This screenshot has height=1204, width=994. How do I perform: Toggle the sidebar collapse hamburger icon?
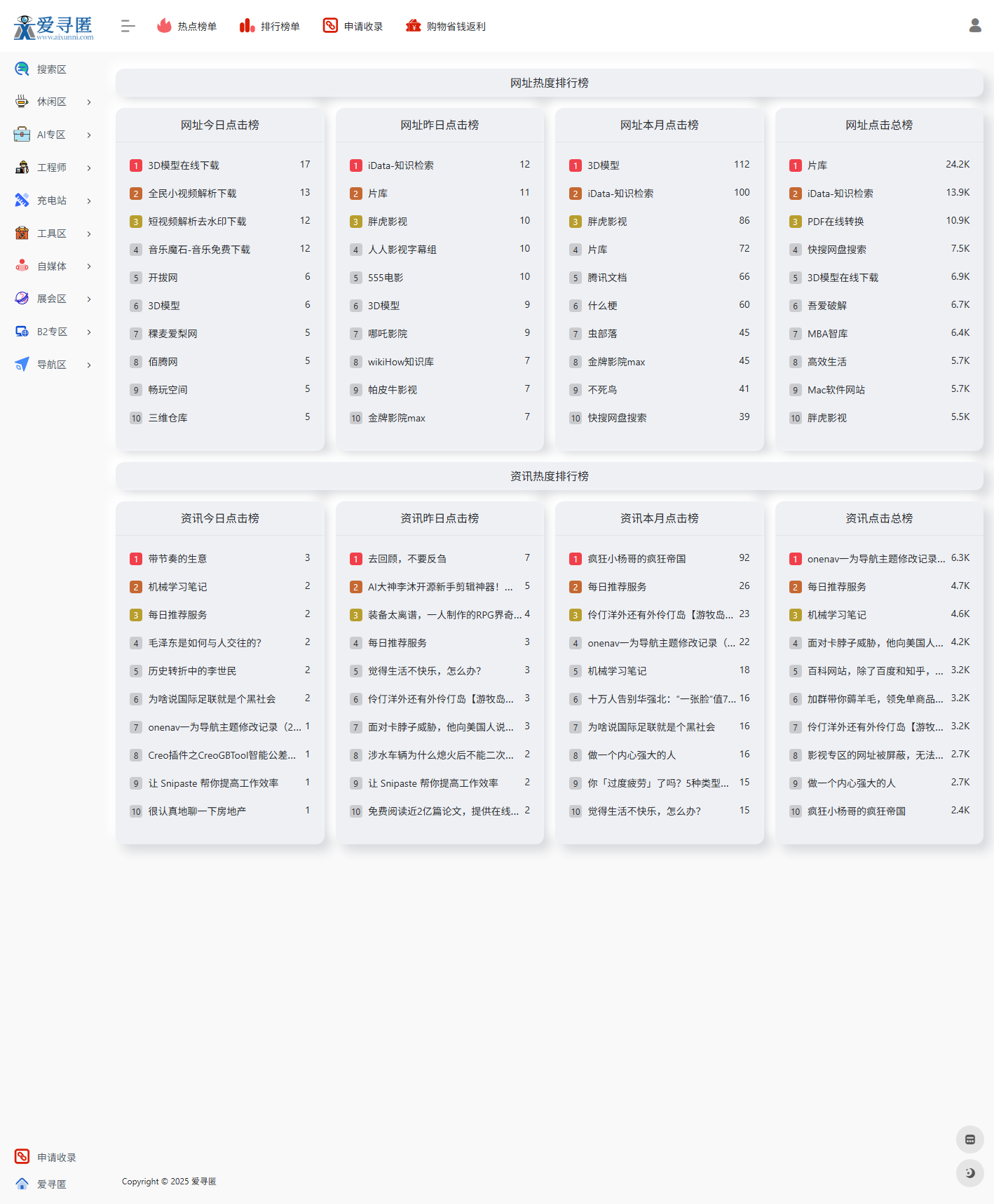click(x=128, y=26)
